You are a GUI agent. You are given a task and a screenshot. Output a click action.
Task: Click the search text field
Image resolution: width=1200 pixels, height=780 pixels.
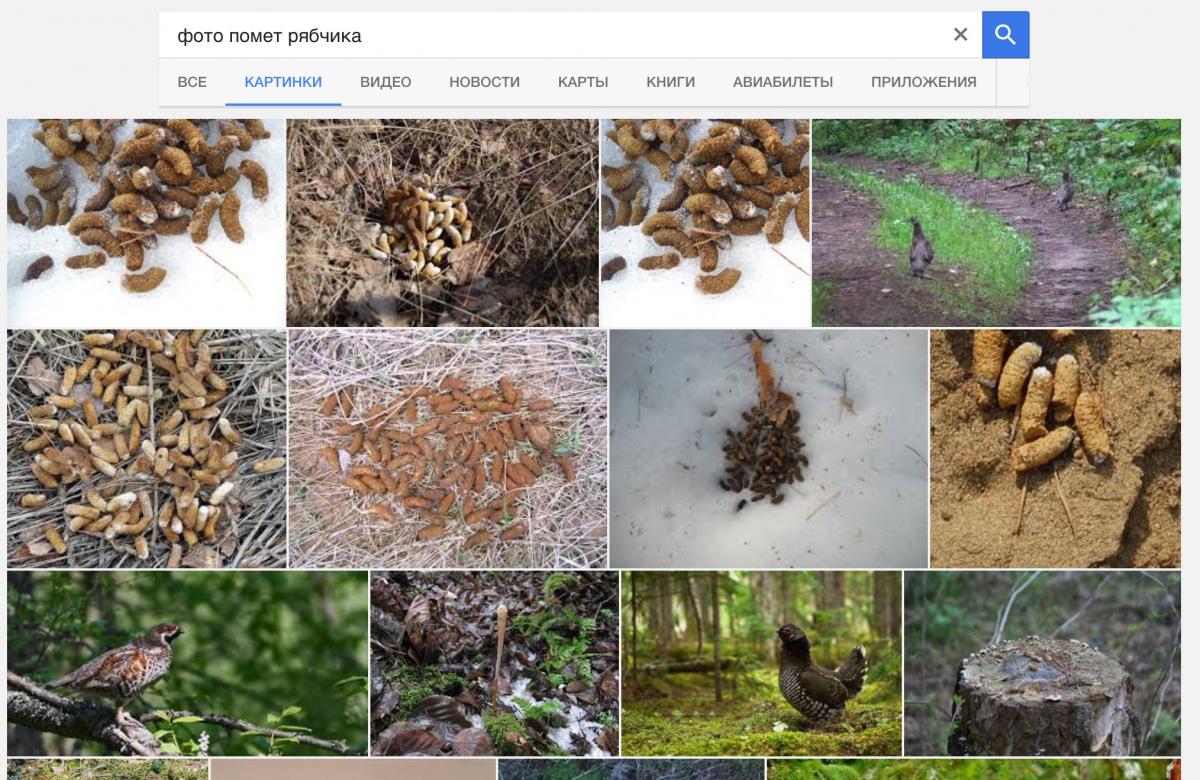(550, 36)
